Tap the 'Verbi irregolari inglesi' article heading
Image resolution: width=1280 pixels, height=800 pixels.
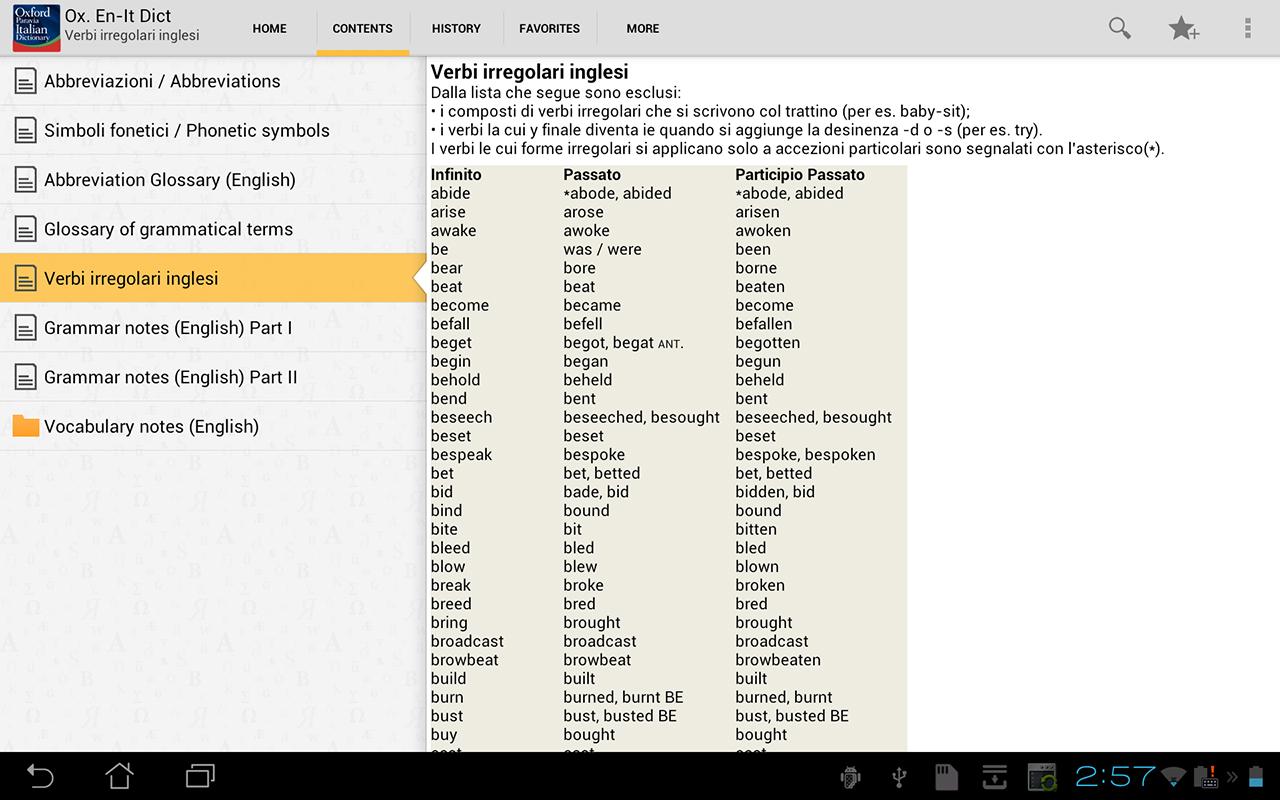coord(529,72)
